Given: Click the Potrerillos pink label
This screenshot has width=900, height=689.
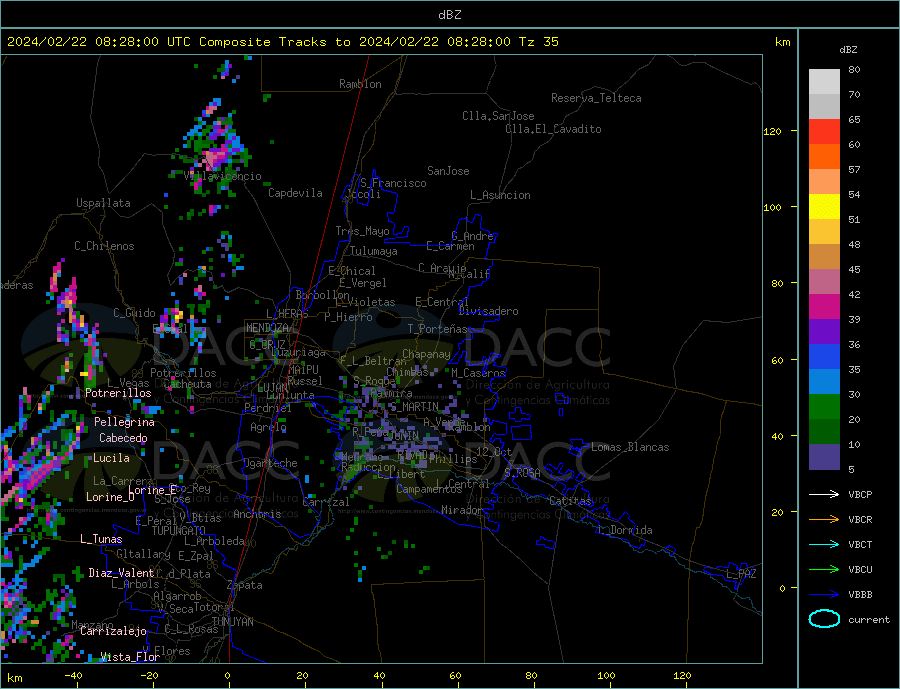Looking at the screenshot, I should tap(118, 393).
